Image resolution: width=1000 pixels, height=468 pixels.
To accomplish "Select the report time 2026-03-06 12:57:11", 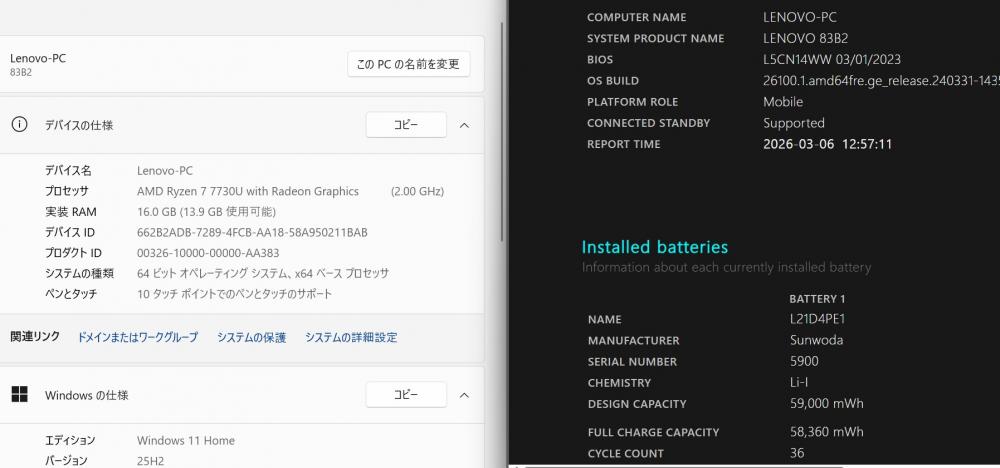I will click(827, 144).
